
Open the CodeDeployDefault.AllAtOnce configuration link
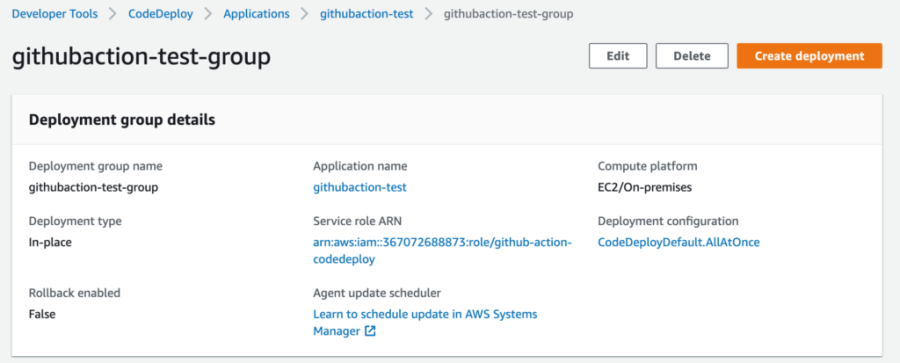[x=678, y=242]
